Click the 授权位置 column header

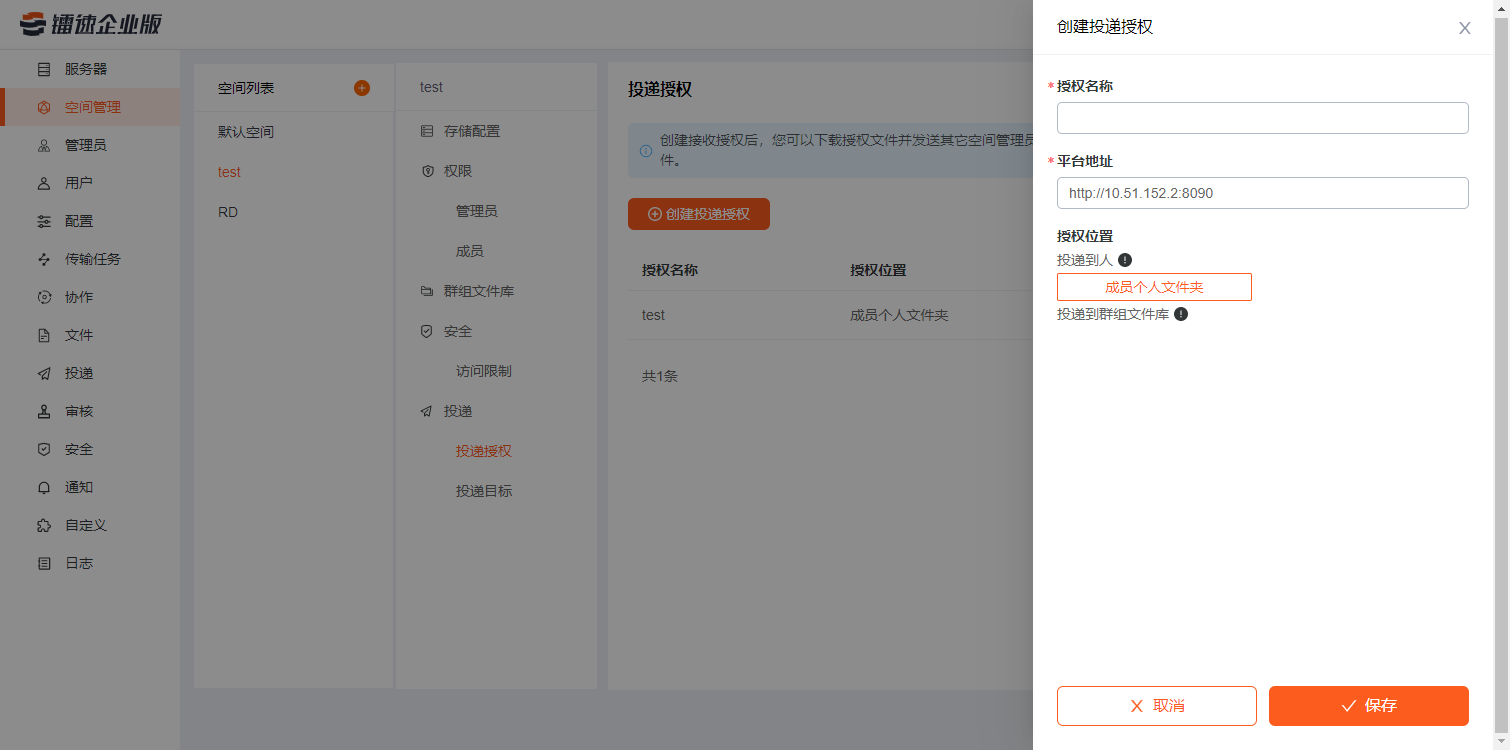click(878, 270)
